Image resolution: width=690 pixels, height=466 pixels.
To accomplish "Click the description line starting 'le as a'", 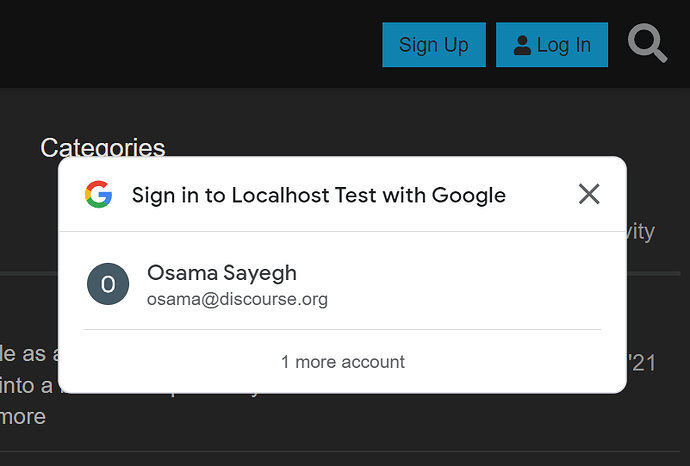I will click(x=29, y=354).
